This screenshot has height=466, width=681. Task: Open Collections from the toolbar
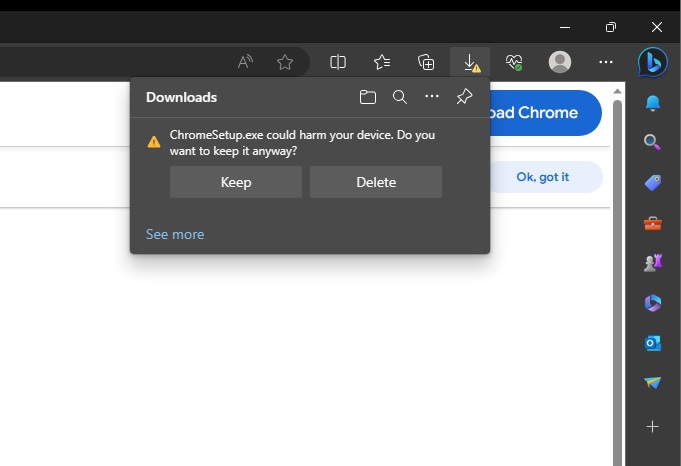[x=426, y=62]
